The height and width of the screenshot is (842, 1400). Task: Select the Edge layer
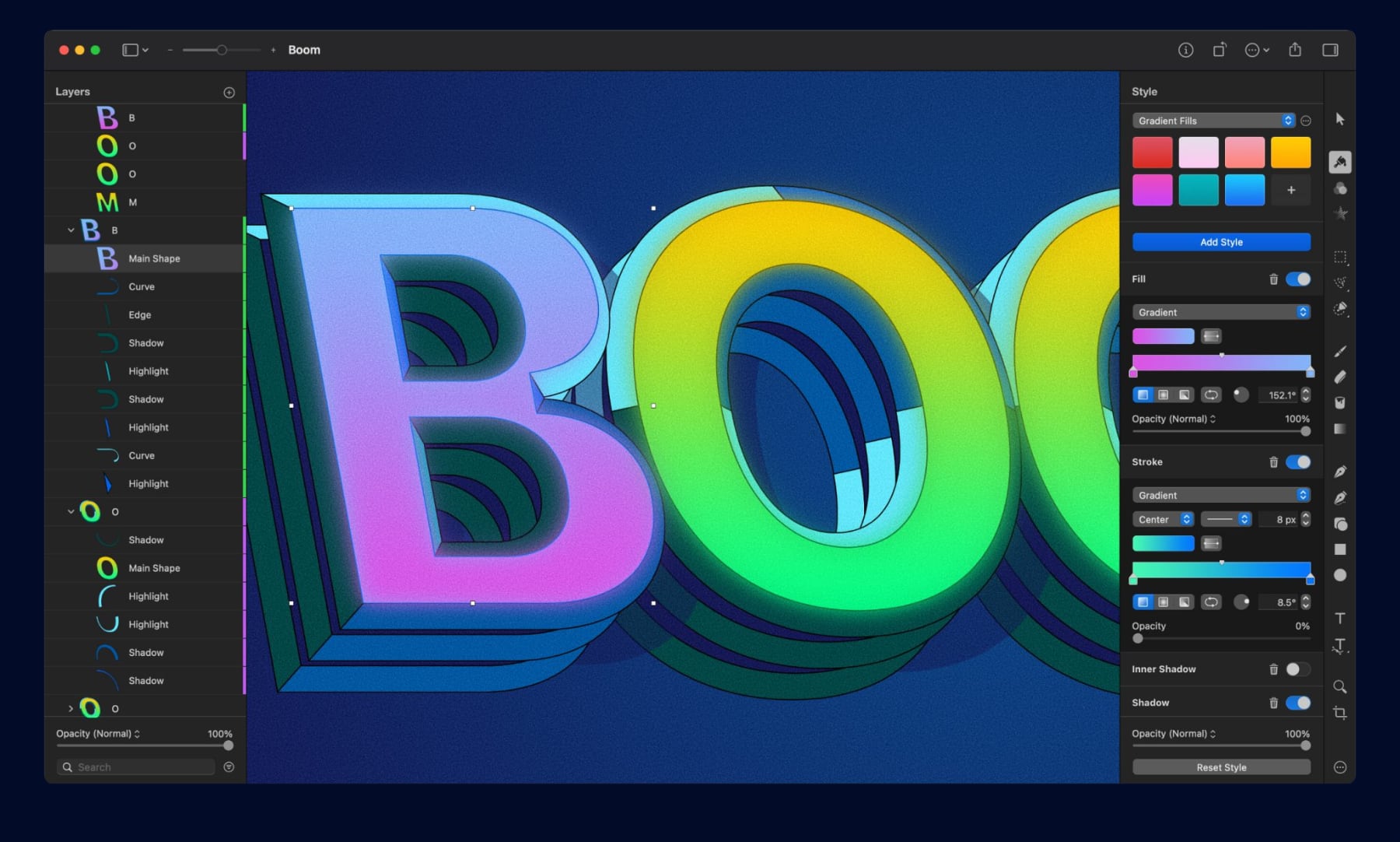coord(140,315)
